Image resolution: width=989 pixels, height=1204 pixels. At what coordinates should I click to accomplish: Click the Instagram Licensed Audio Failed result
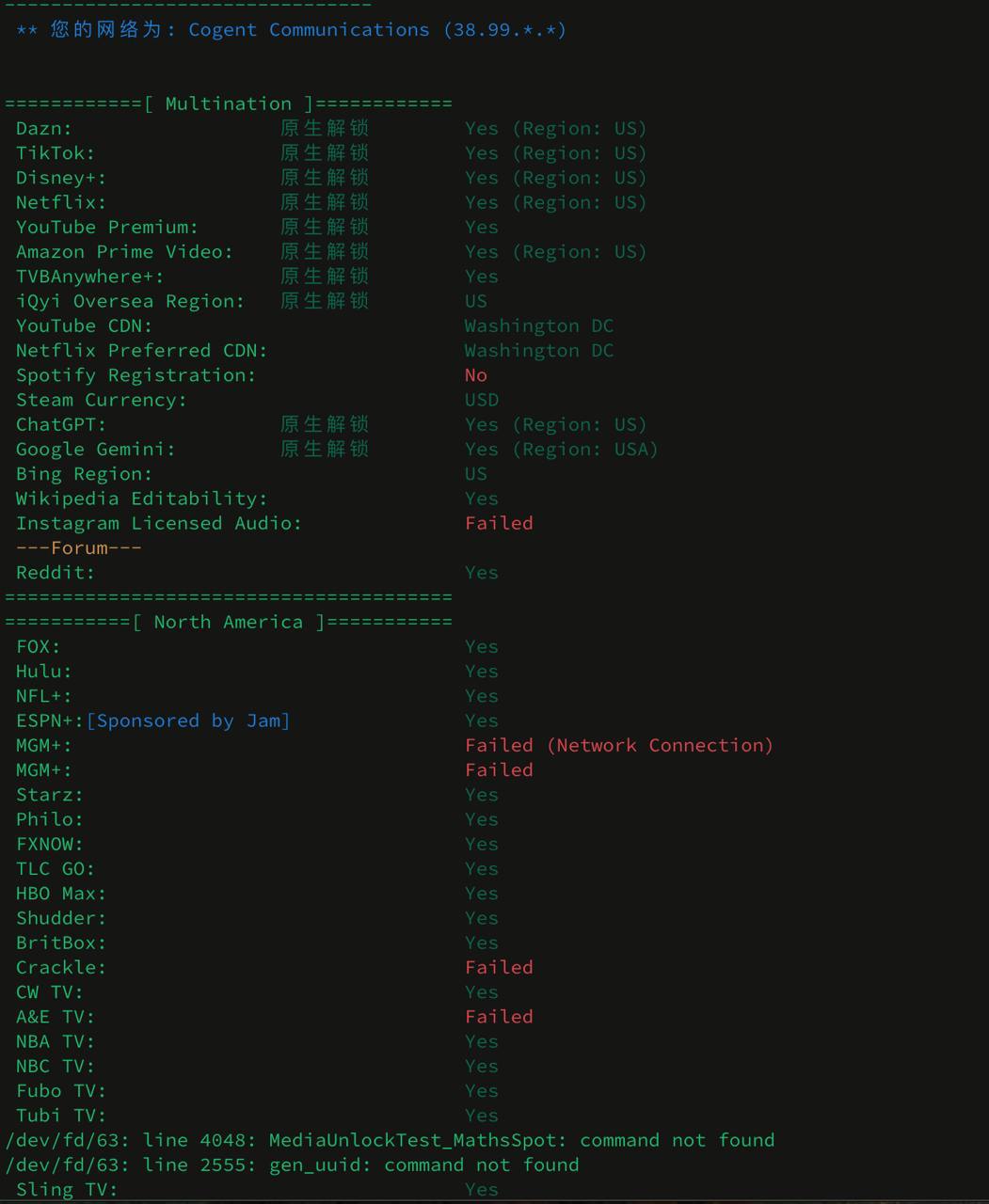click(499, 523)
